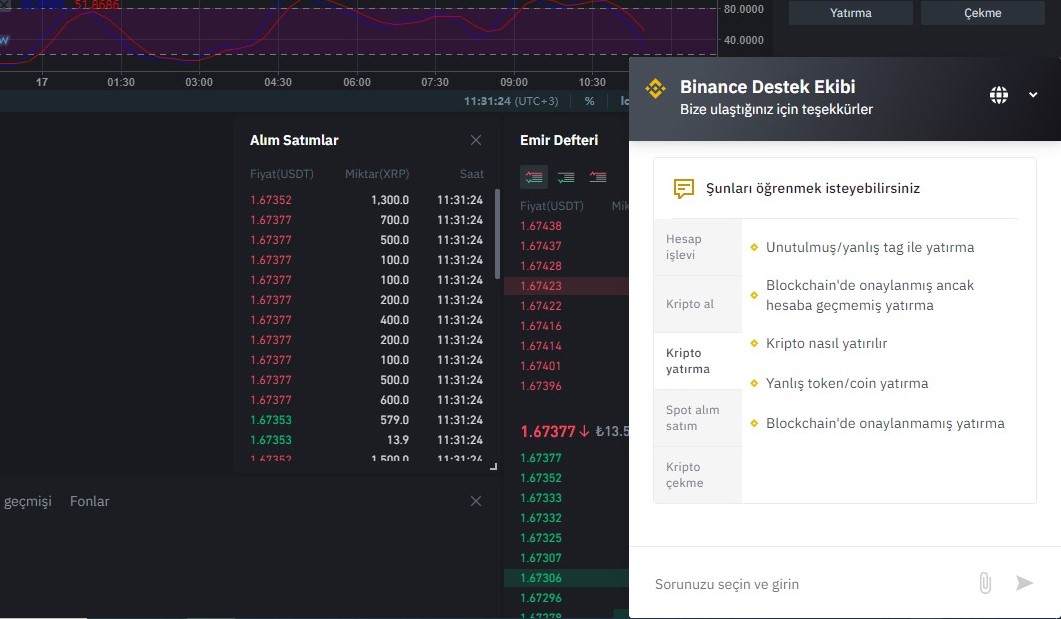Select the Spot alım satım category tab
This screenshot has width=1061, height=619.
698,417
